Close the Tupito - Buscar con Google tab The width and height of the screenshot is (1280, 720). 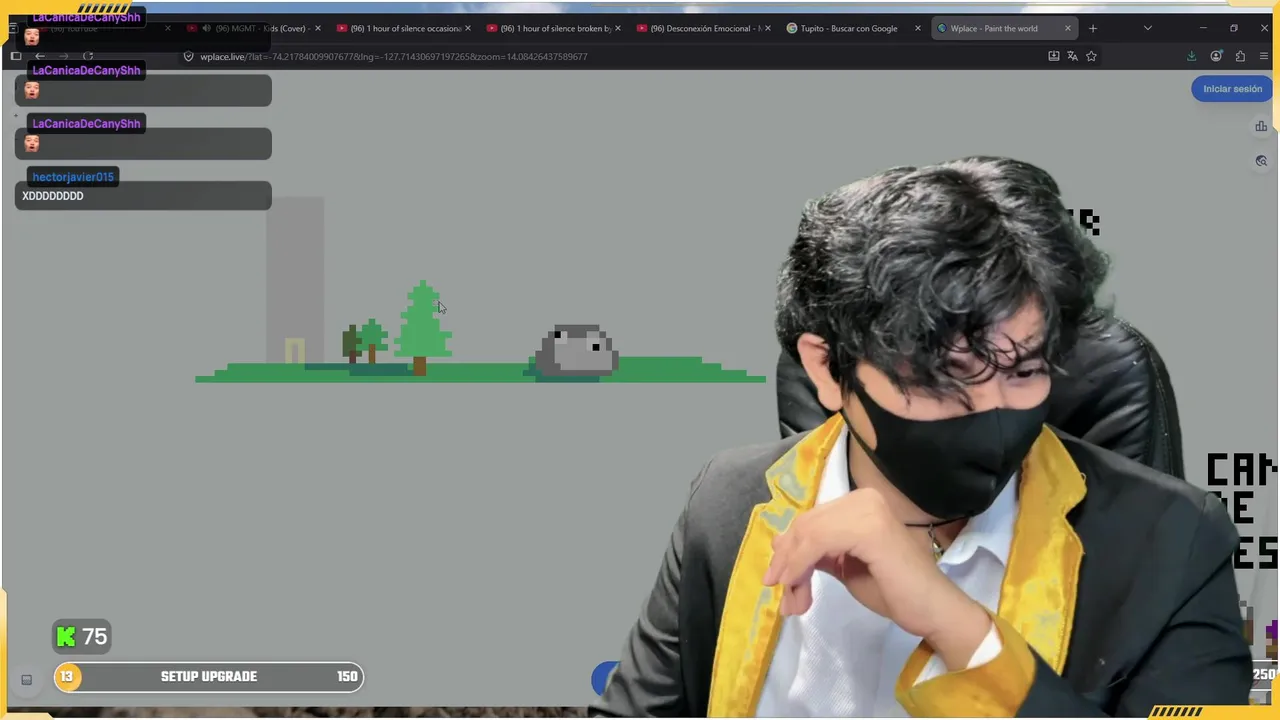point(917,28)
